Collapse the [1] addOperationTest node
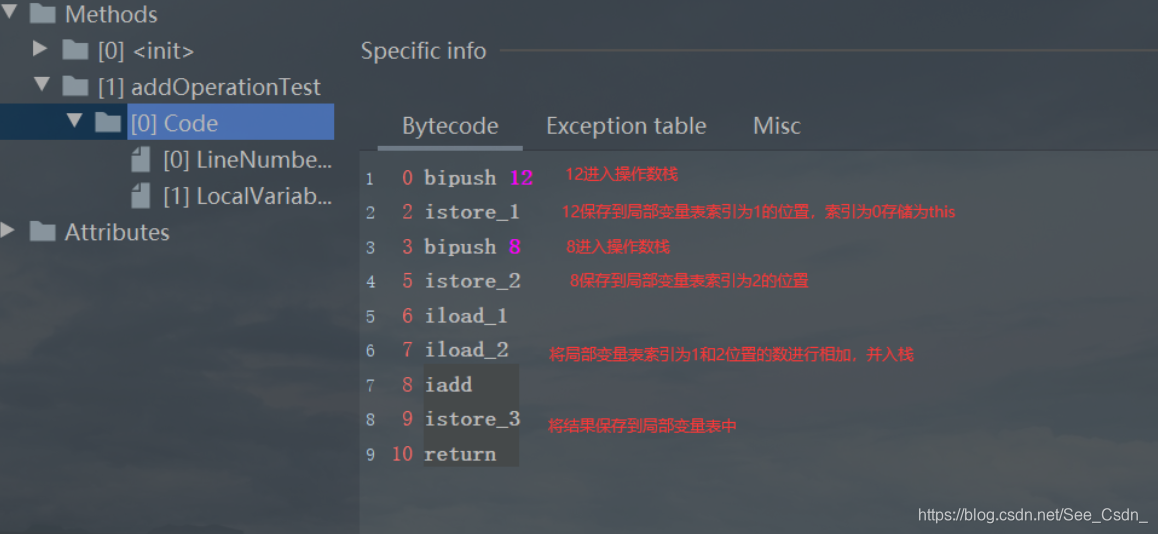The width and height of the screenshot is (1158, 534). click(x=41, y=86)
